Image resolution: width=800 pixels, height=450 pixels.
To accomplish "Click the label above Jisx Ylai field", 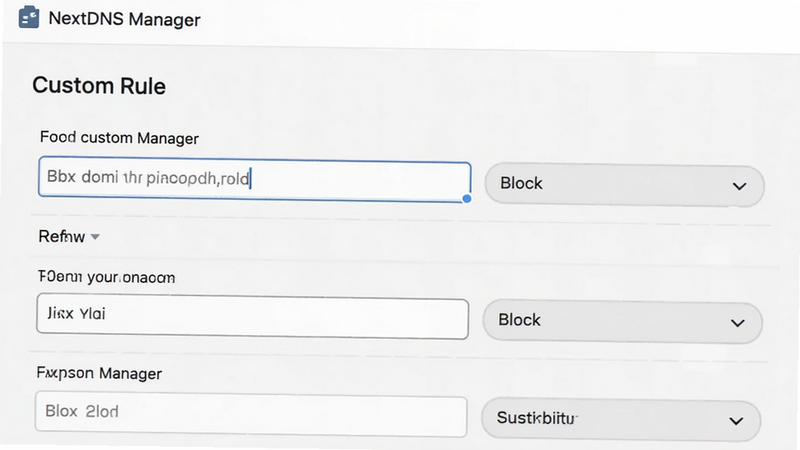I will coord(106,277).
